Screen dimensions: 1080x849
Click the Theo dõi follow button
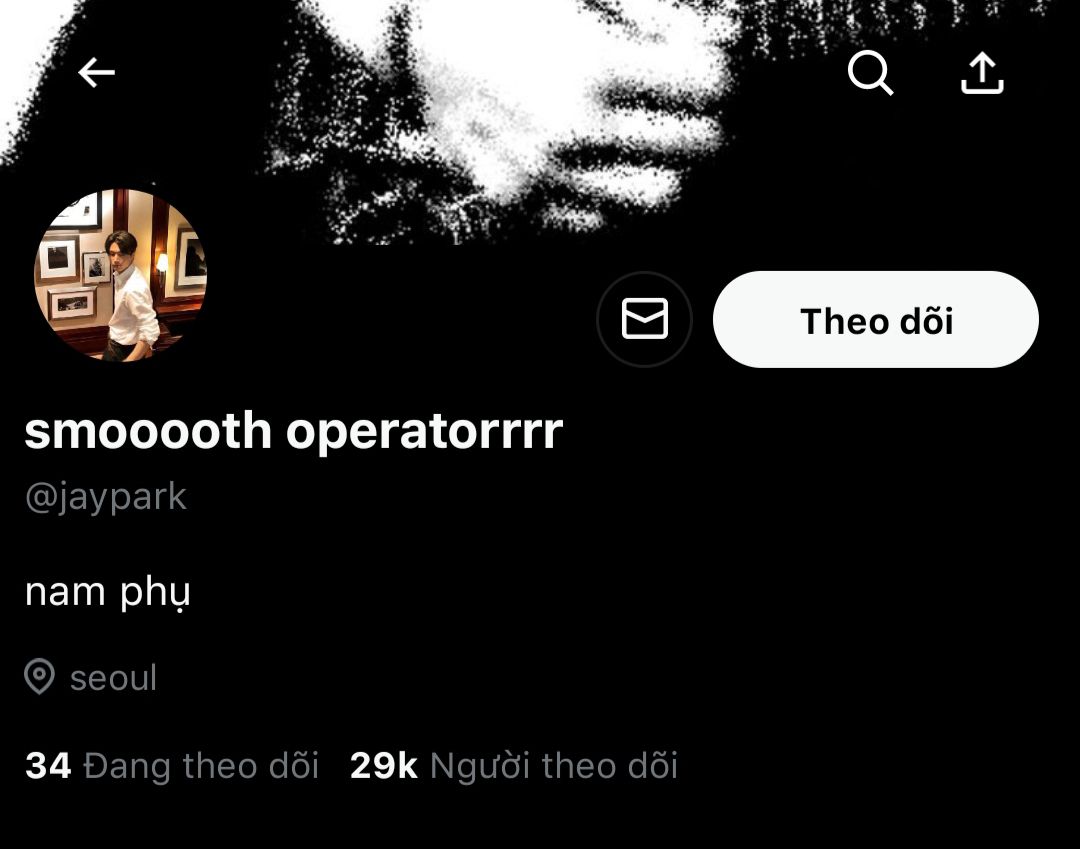pyautogui.click(x=875, y=319)
